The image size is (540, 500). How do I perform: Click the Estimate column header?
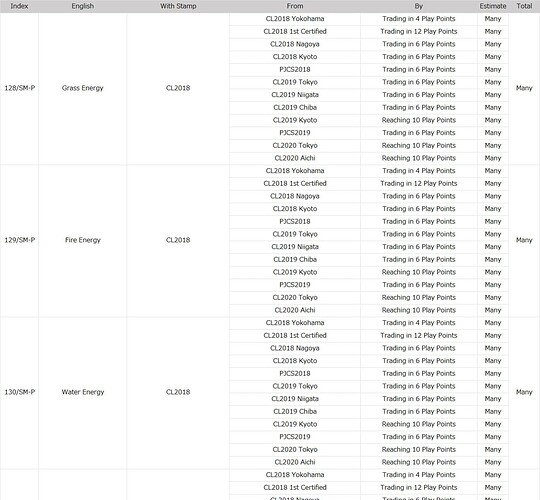click(x=493, y=6)
